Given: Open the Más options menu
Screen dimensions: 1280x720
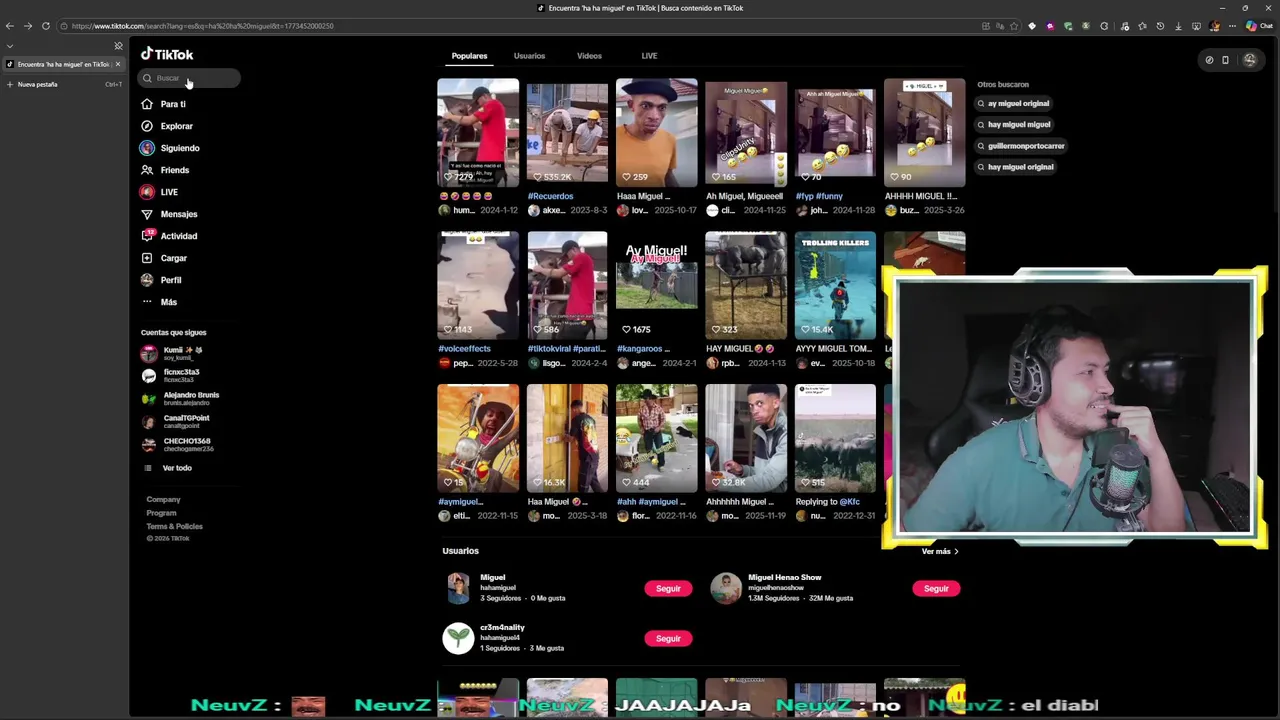Looking at the screenshot, I should [x=168, y=302].
